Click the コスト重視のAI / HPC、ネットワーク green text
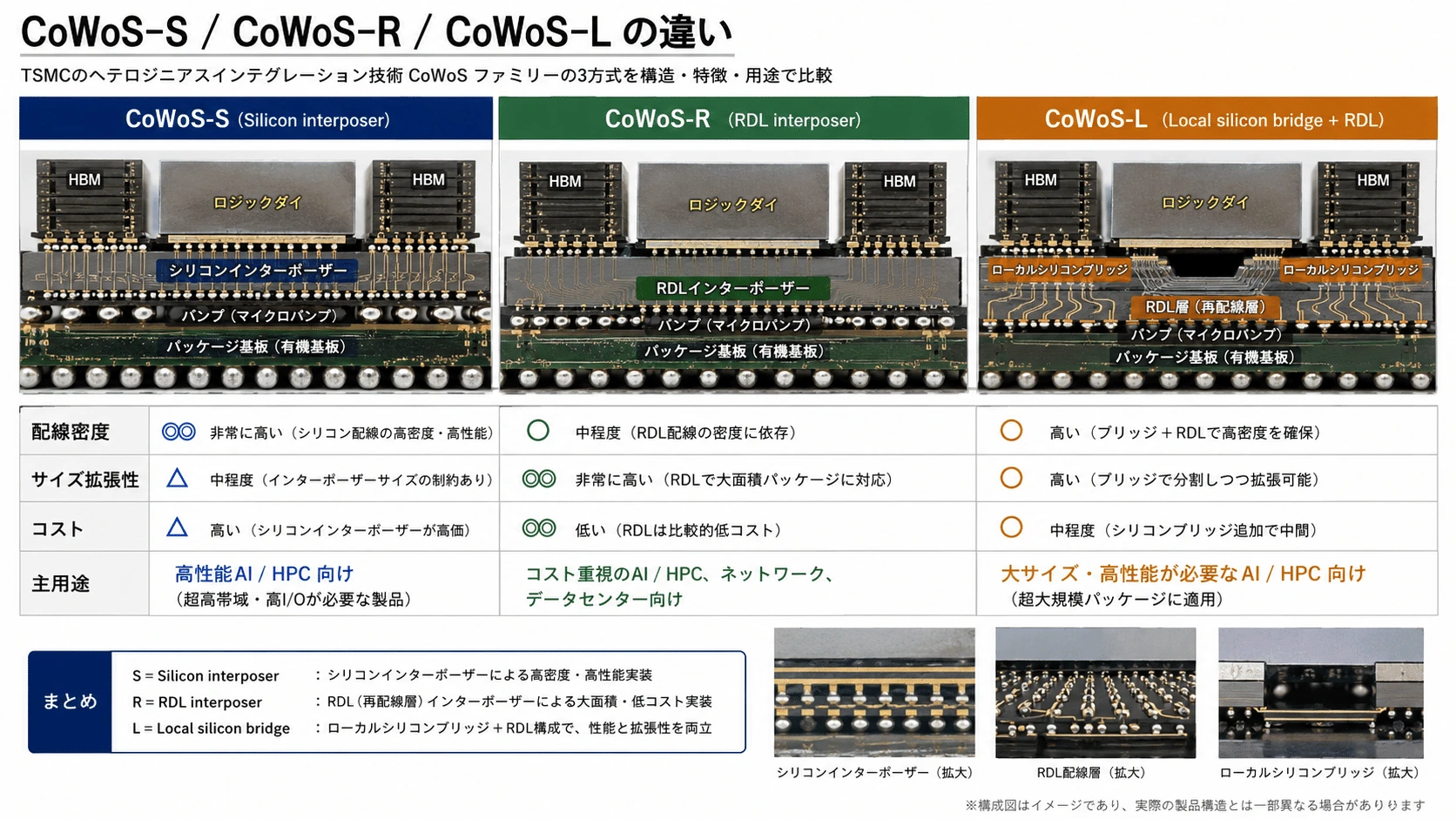 [679, 574]
